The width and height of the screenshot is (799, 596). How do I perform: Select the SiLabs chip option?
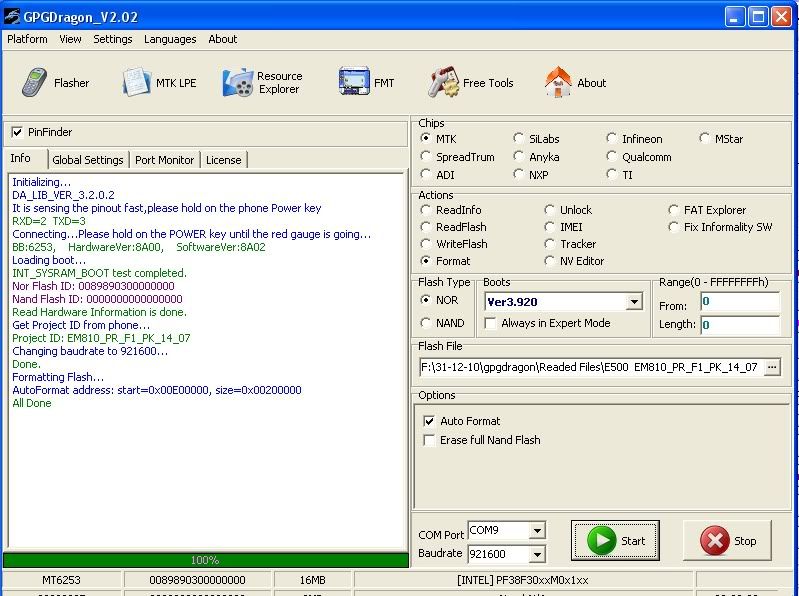tap(518, 139)
